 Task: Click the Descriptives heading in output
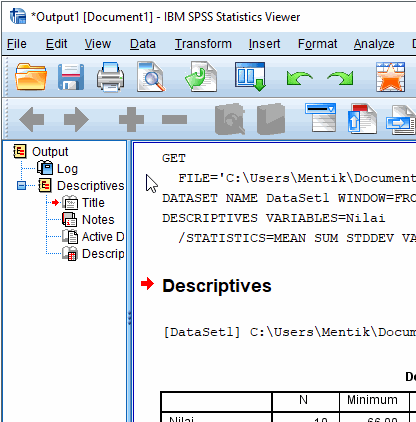(217, 286)
